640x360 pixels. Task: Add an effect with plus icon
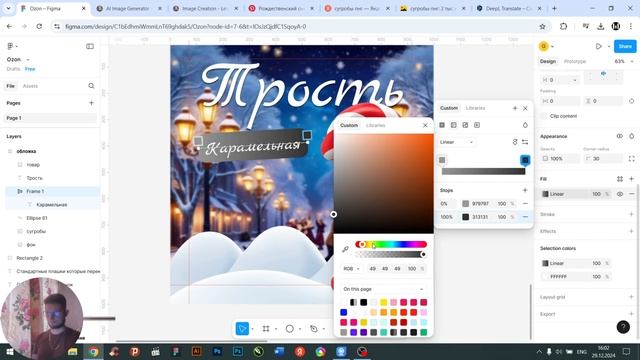point(631,231)
